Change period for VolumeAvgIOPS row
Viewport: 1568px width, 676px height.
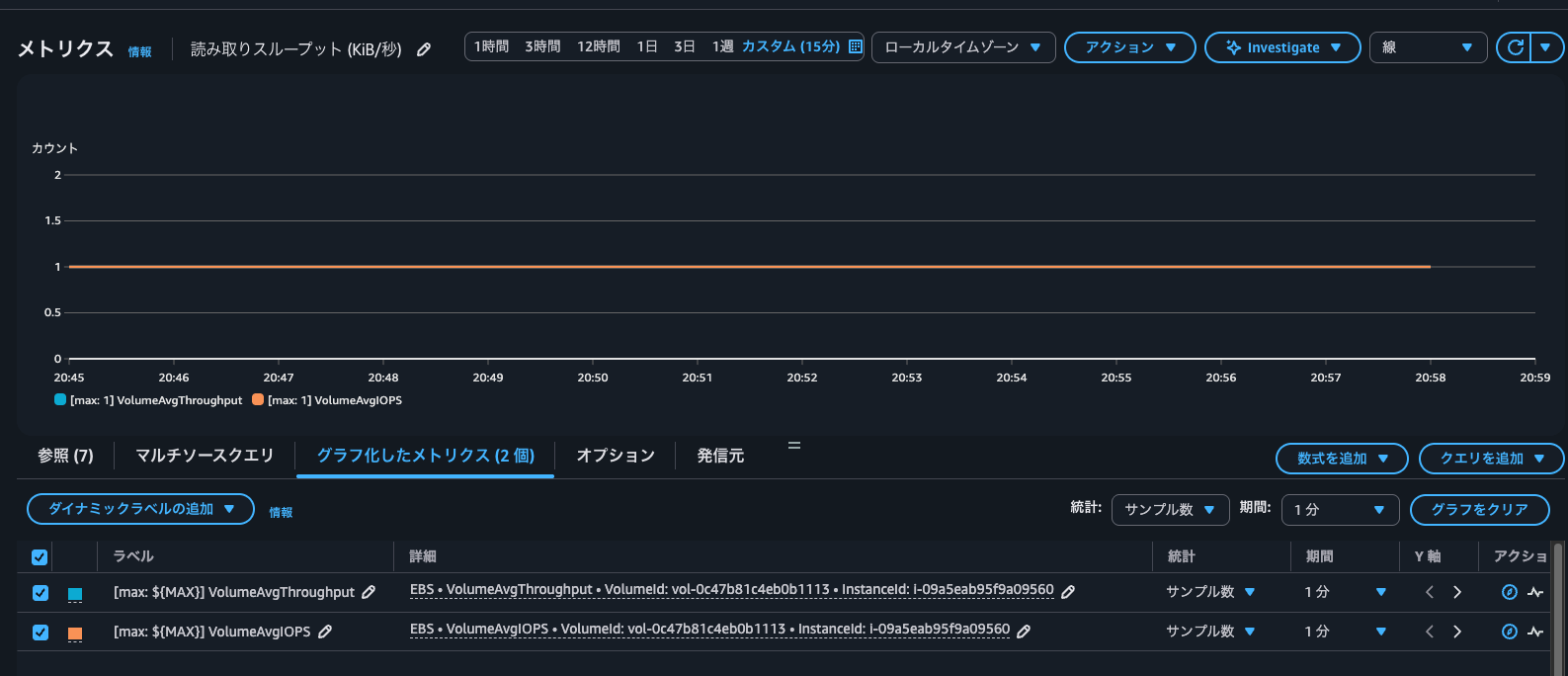click(x=1346, y=632)
